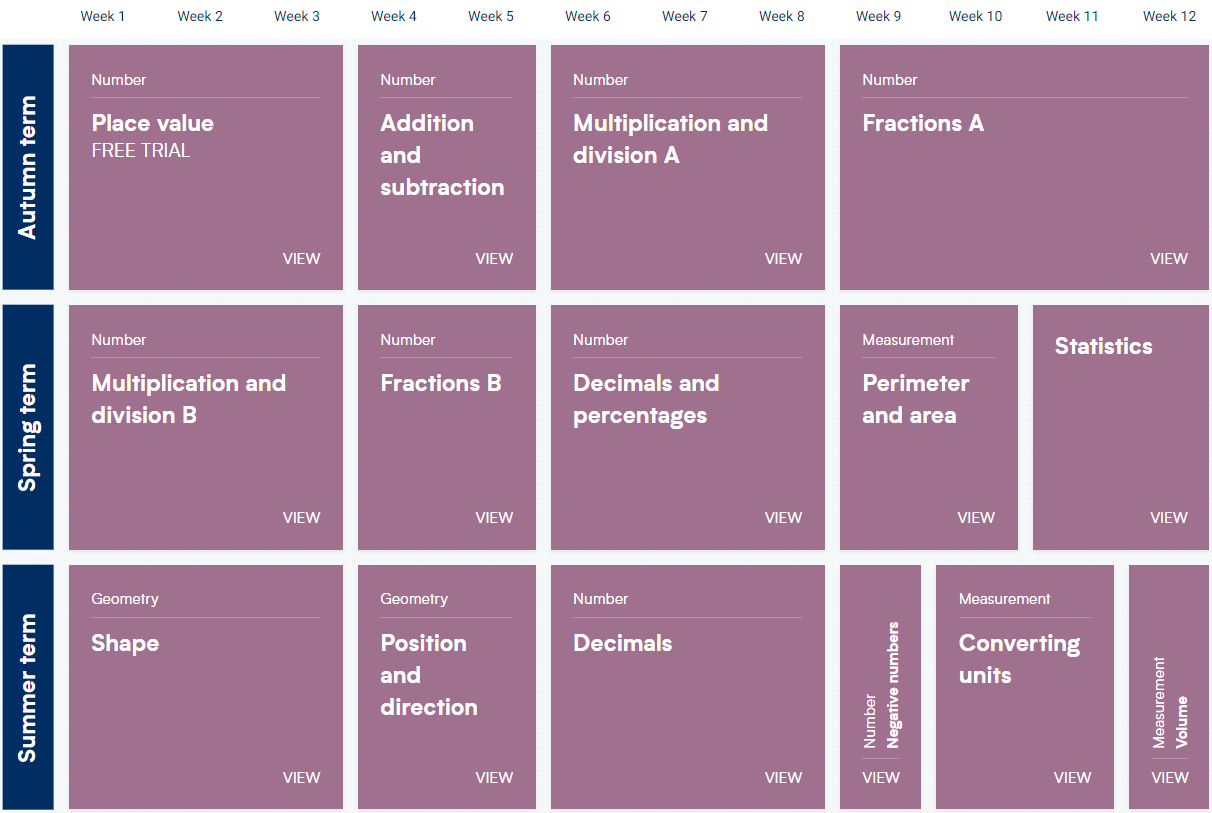Viewport: 1212px width, 813px height.
Task: Click VIEW on Multiplication and division B
Action: 301,517
